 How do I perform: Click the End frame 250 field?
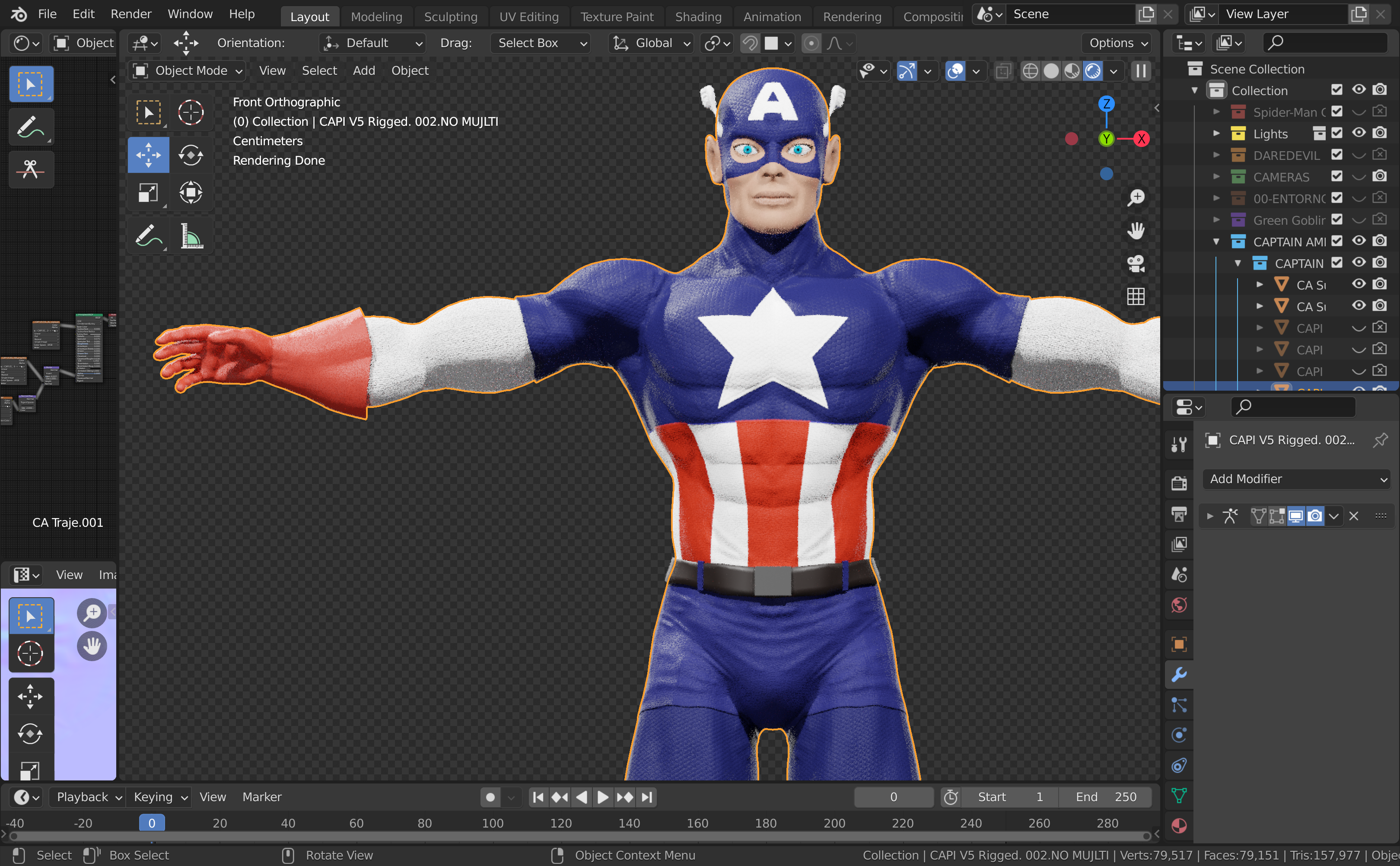coord(1105,797)
